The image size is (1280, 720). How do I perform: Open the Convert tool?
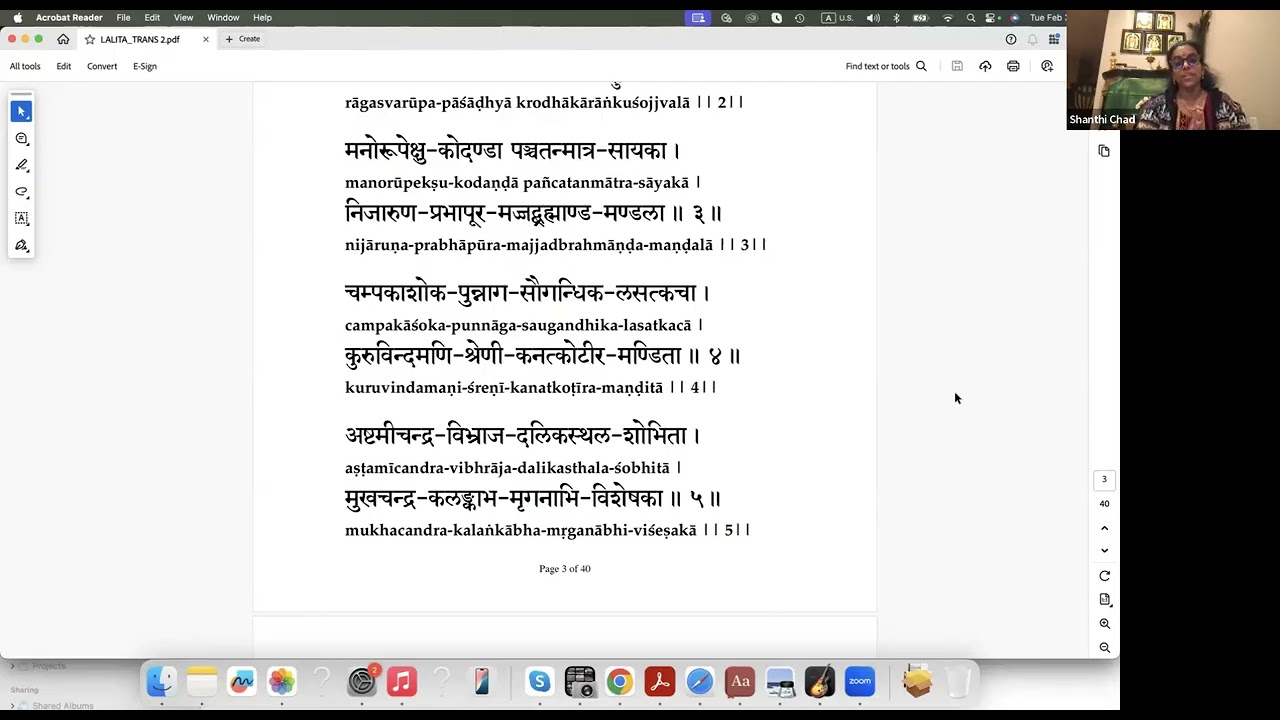[102, 66]
